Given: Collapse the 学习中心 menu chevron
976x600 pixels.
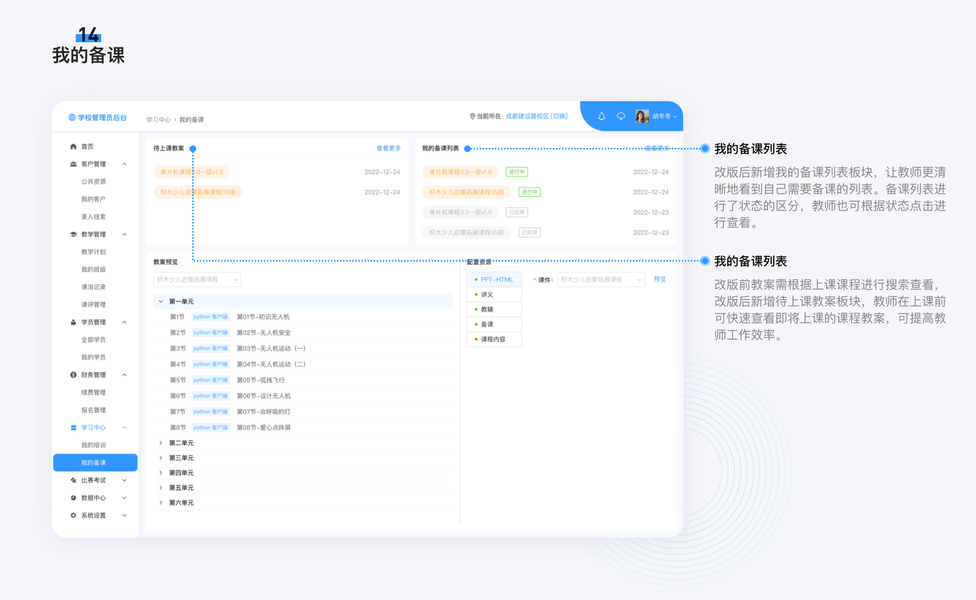Looking at the screenshot, I should pos(124,428).
